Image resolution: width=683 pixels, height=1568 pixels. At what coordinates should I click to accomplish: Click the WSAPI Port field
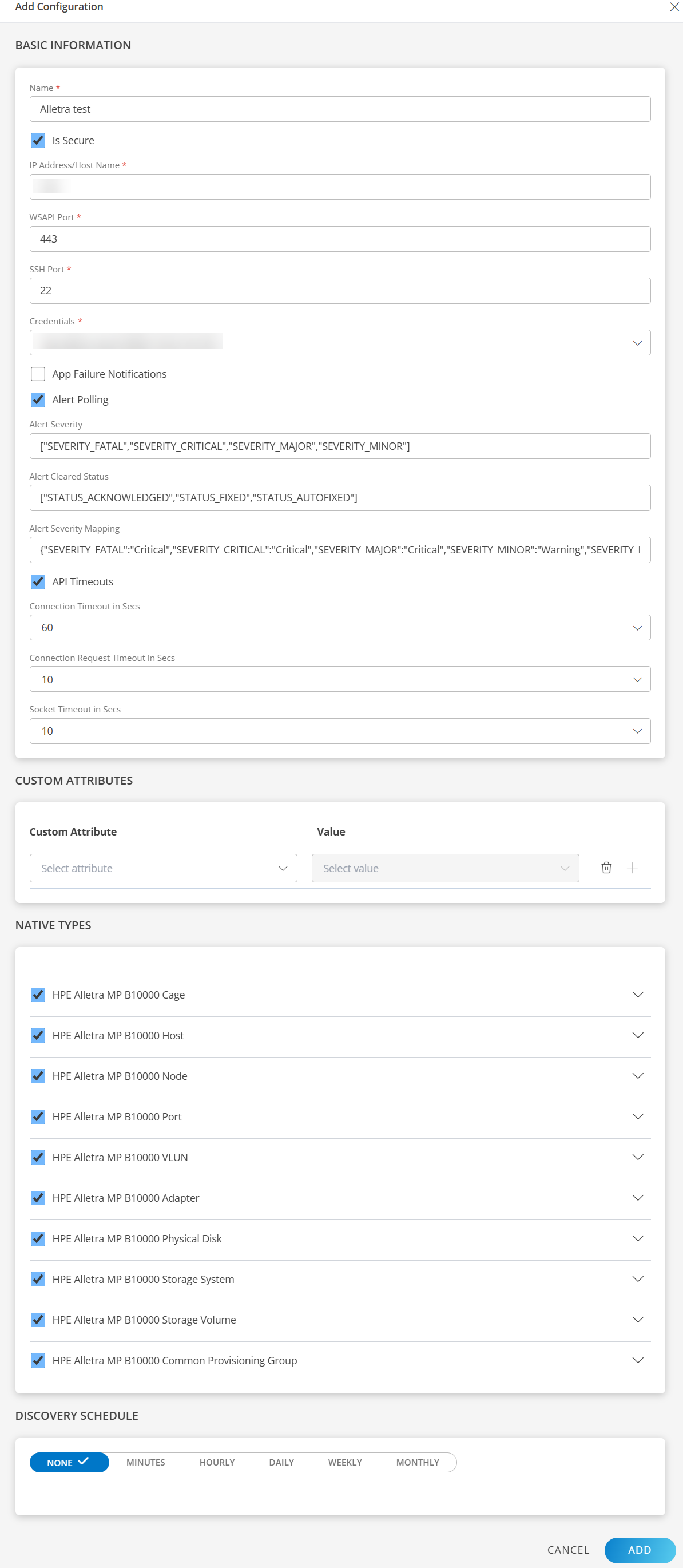click(x=340, y=239)
